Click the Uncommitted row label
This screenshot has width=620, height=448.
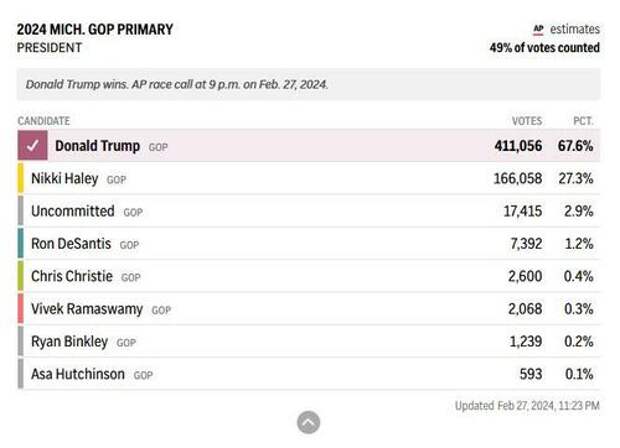[73, 211]
